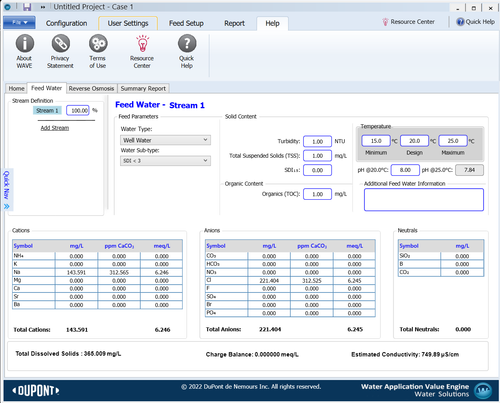The width and height of the screenshot is (500, 403).
Task: Click the Additional Feed Water Information box
Action: tap(424, 200)
